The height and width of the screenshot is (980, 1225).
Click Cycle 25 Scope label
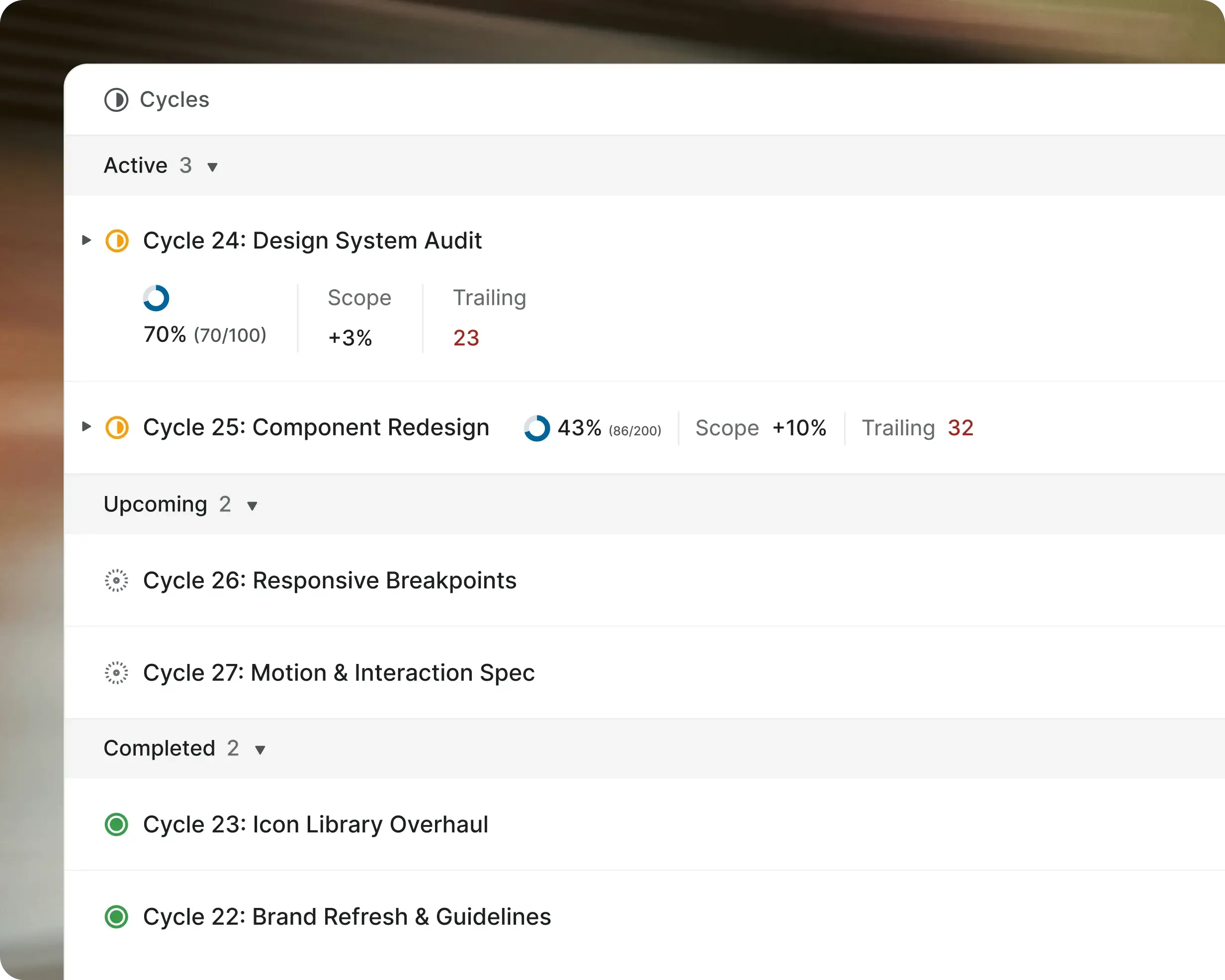click(727, 428)
